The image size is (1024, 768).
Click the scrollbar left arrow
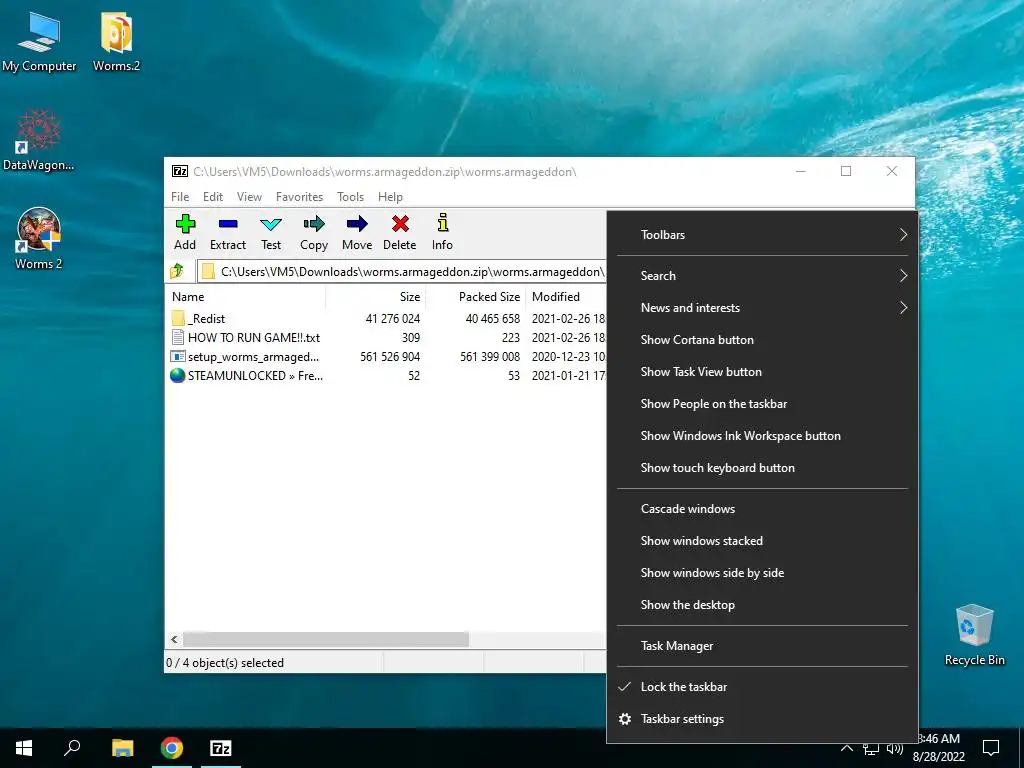click(x=174, y=639)
